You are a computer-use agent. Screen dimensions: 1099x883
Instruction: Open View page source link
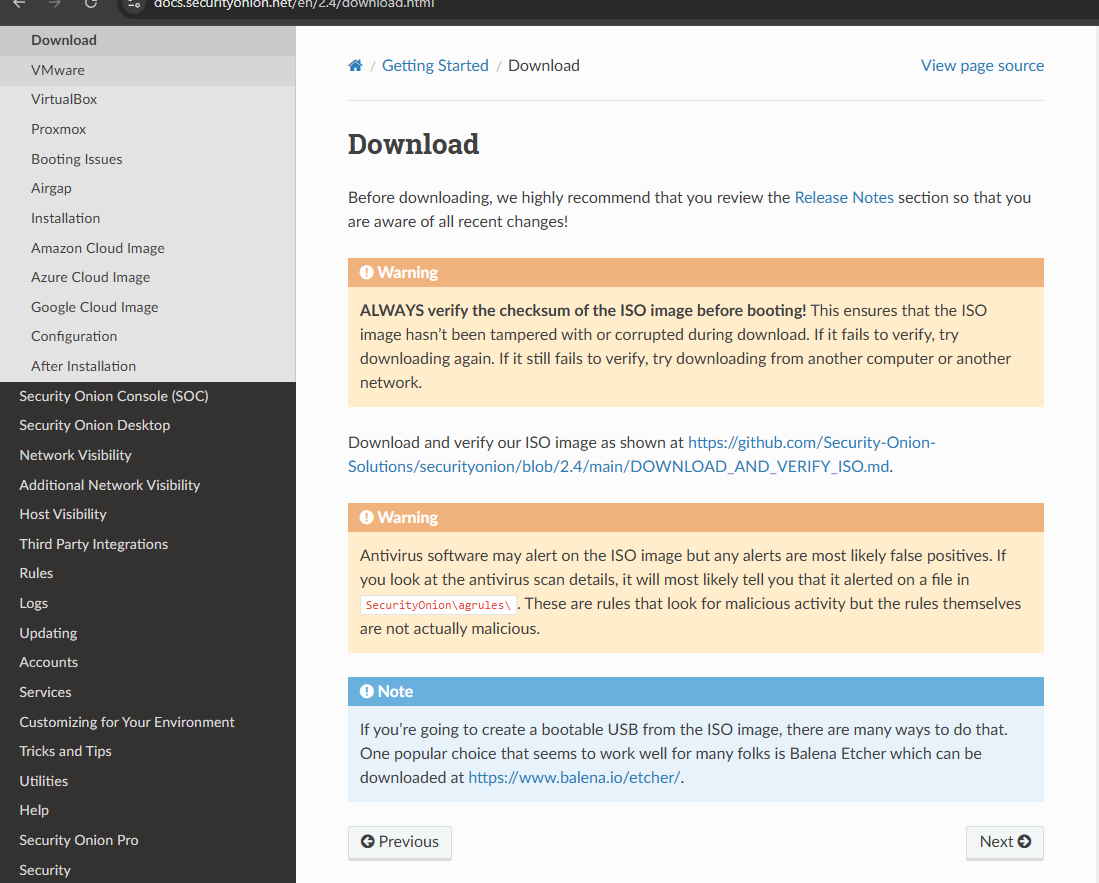click(982, 65)
